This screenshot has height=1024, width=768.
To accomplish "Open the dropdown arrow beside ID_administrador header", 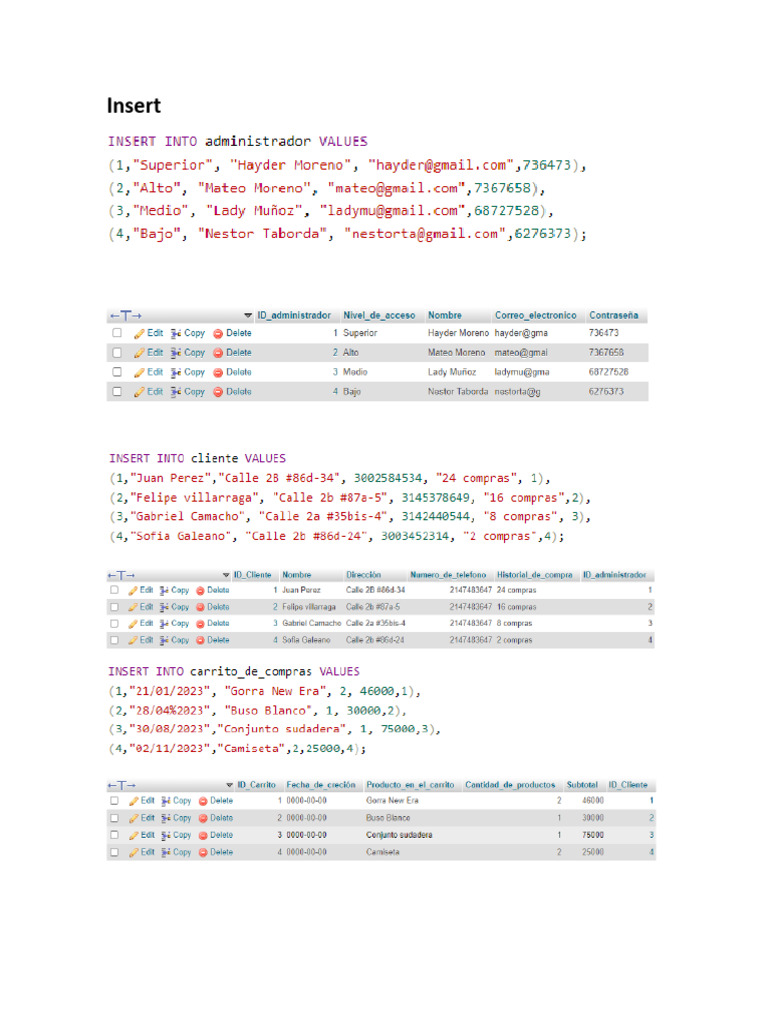I will pos(248,315).
